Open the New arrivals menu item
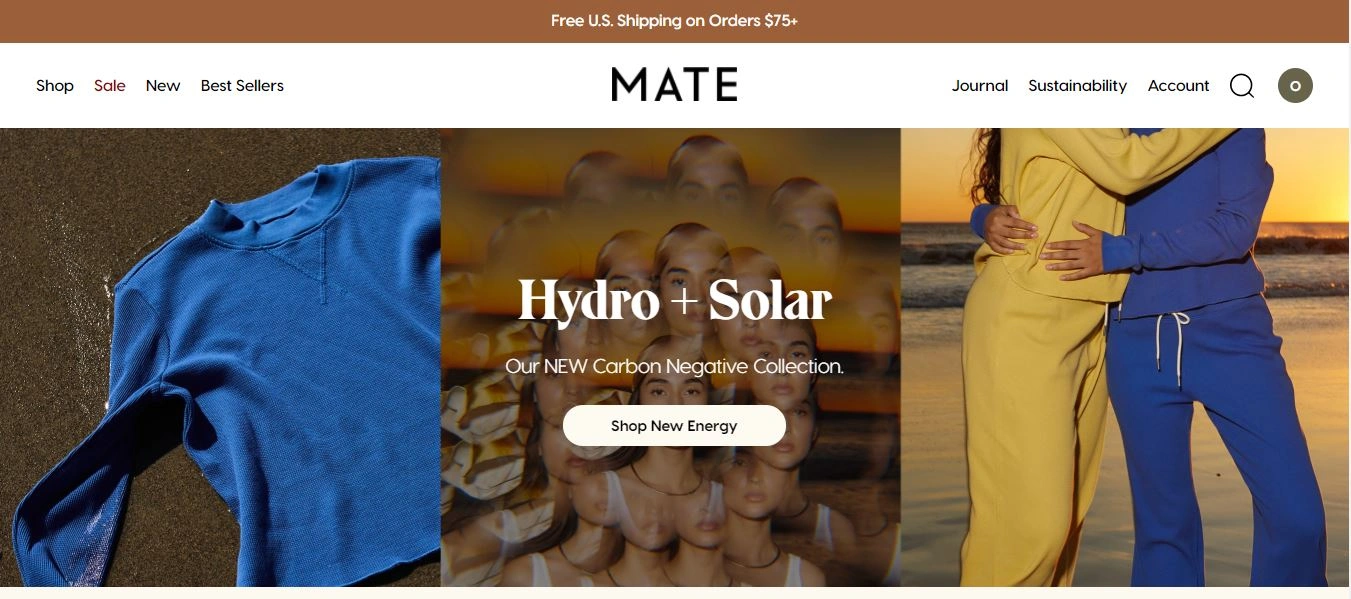Viewport: 1351px width, 599px height. (x=163, y=86)
